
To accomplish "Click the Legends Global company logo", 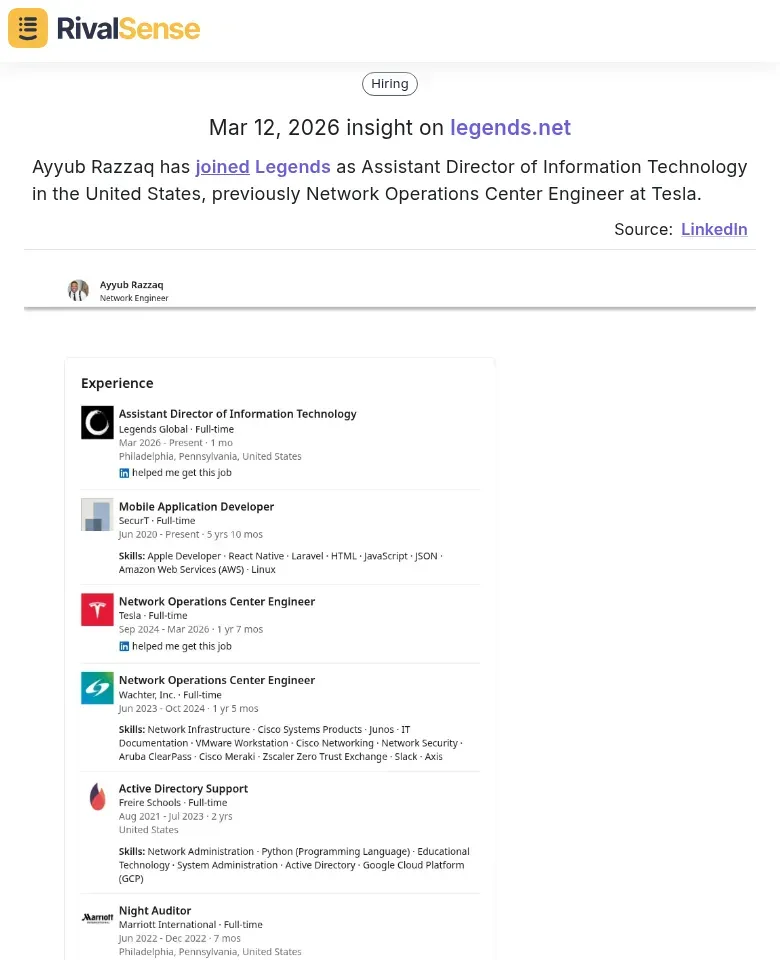I will point(97,422).
